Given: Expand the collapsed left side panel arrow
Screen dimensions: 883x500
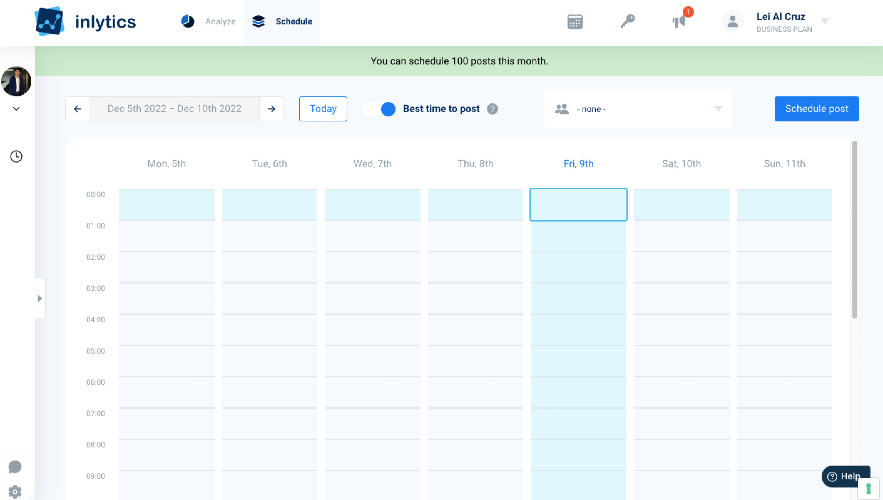Looking at the screenshot, I should 39,298.
